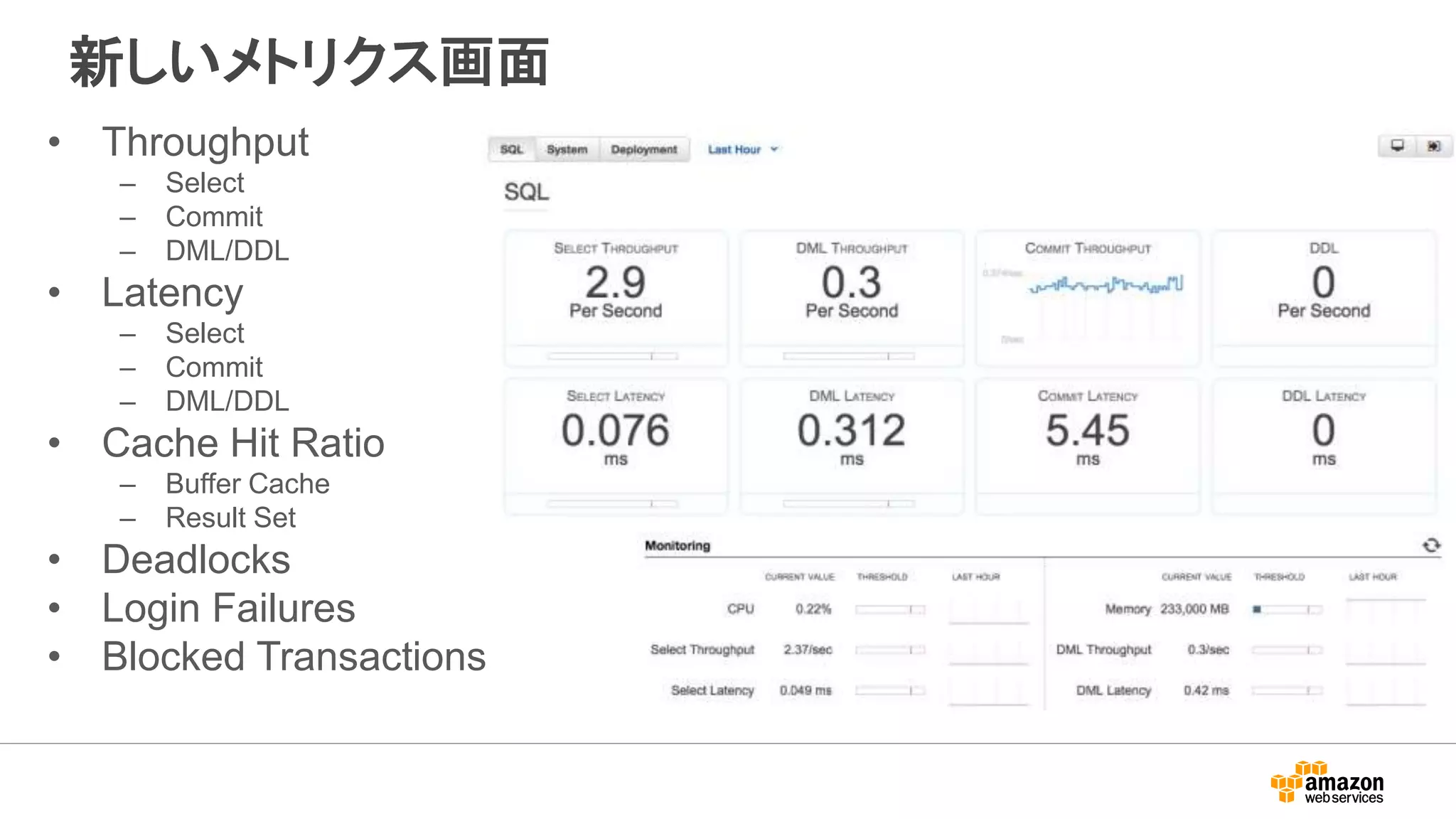Viewport: 1456px width, 819px height.
Task: Click the Result Set sub-bullet
Action: (230, 518)
